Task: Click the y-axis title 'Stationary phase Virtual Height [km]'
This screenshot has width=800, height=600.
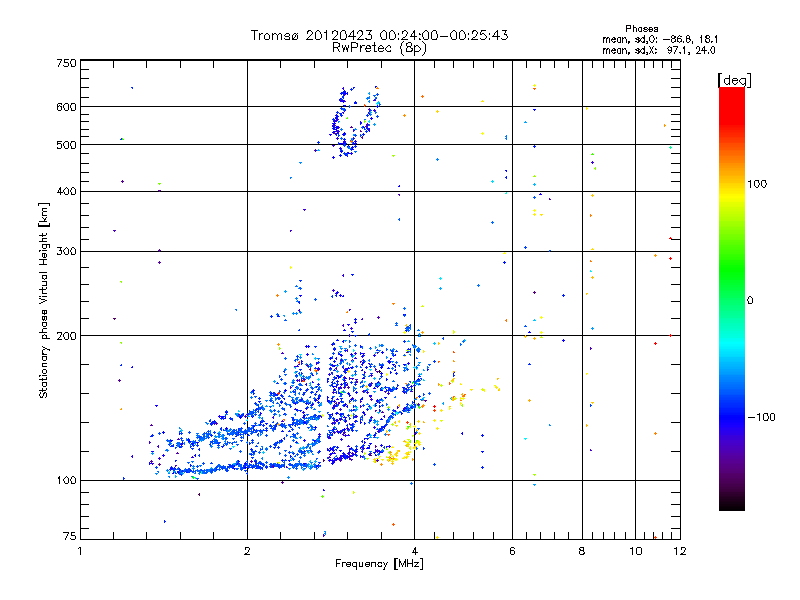Action: (43, 301)
